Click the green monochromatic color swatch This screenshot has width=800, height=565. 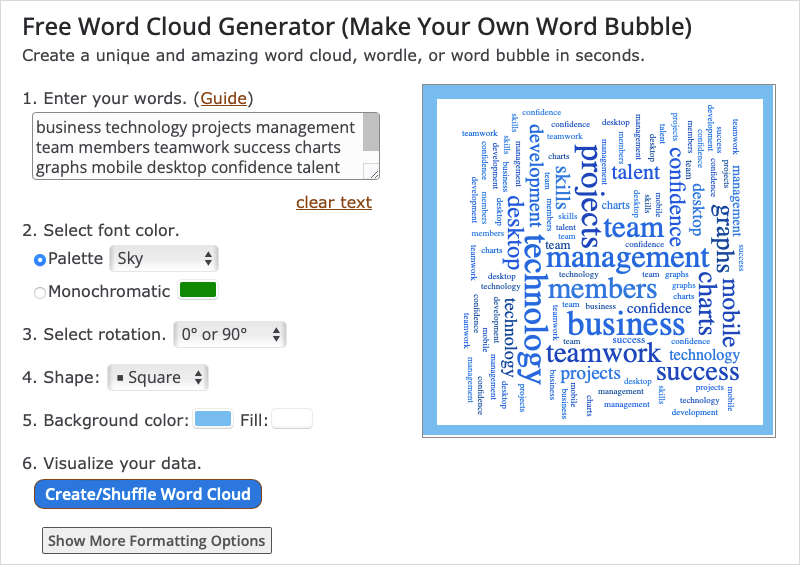click(197, 291)
